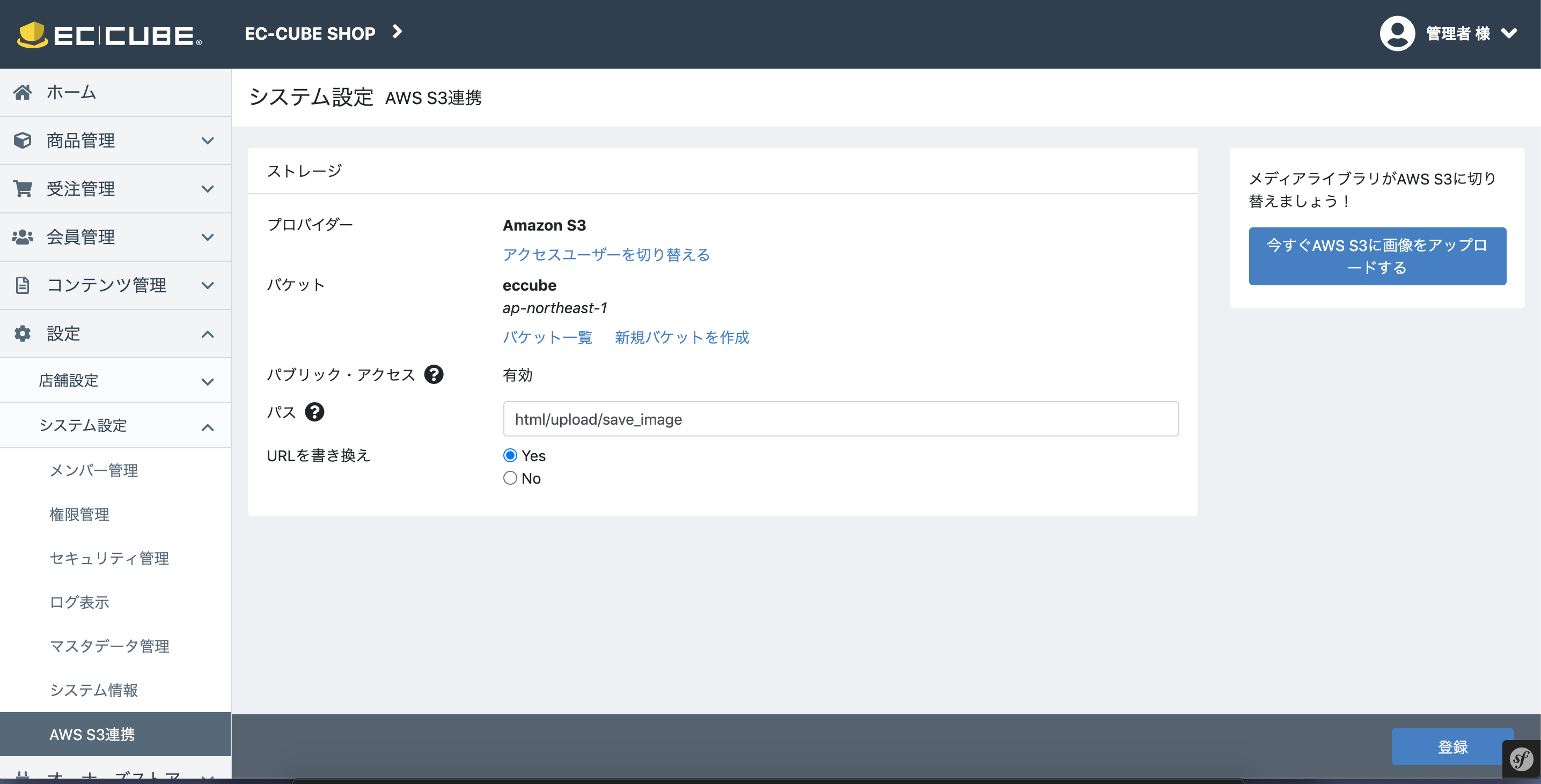Click the 登録 button
This screenshot has width=1541, height=784.
pyautogui.click(x=1452, y=747)
